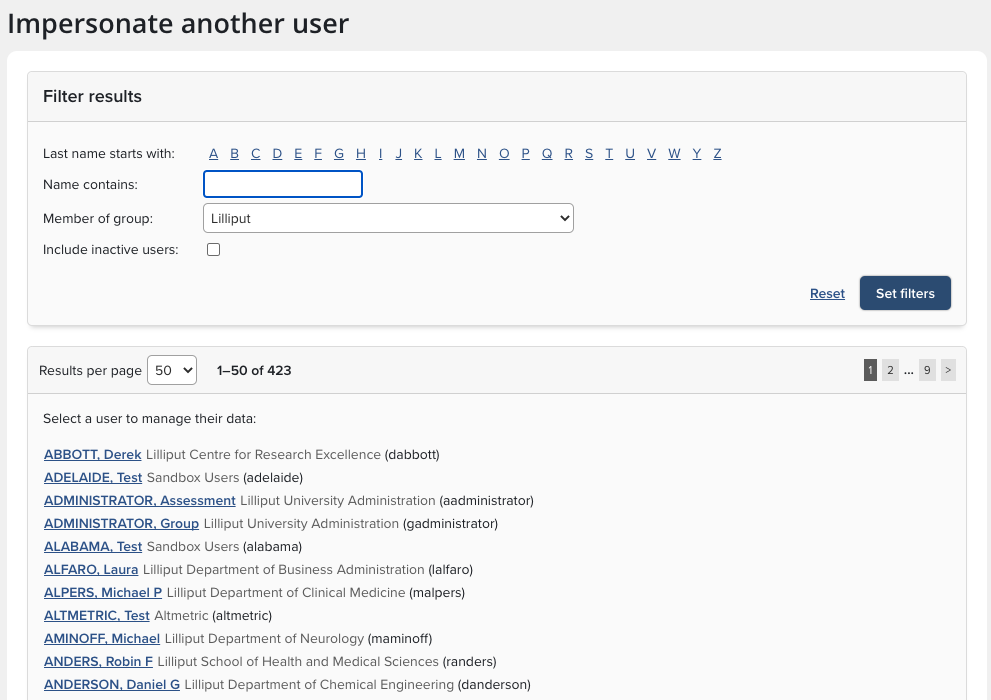Click the Reset link
This screenshot has width=991, height=700.
827,294
